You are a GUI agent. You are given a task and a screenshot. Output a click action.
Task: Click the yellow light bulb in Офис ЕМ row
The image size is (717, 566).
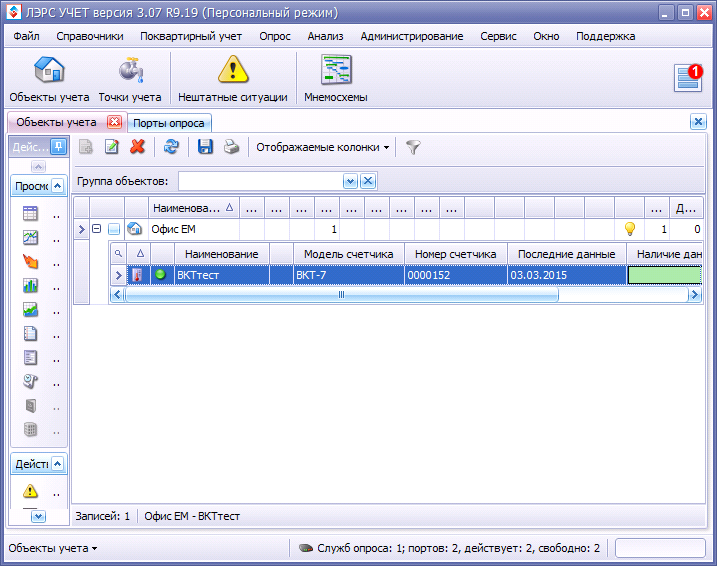coord(630,229)
